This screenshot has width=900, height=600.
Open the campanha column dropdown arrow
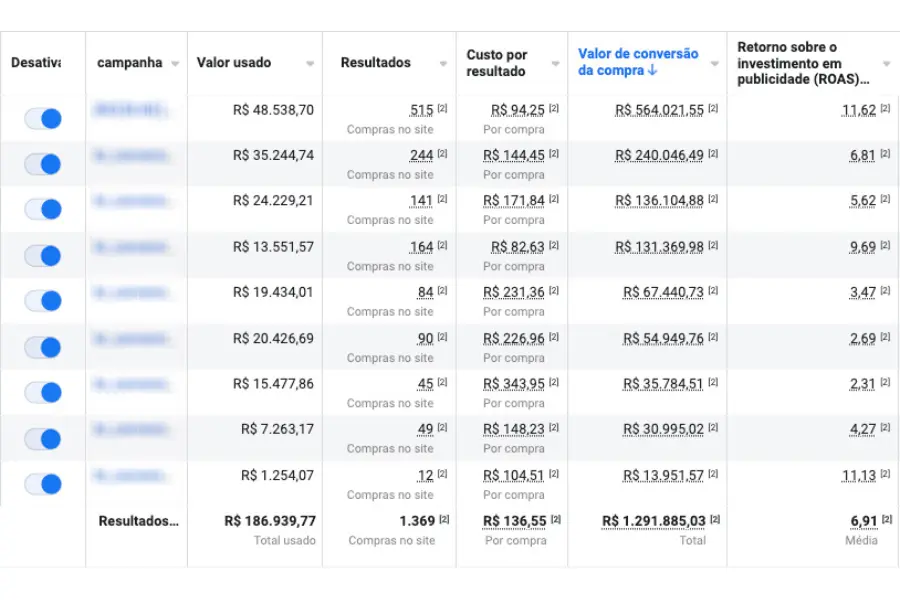tap(175, 63)
